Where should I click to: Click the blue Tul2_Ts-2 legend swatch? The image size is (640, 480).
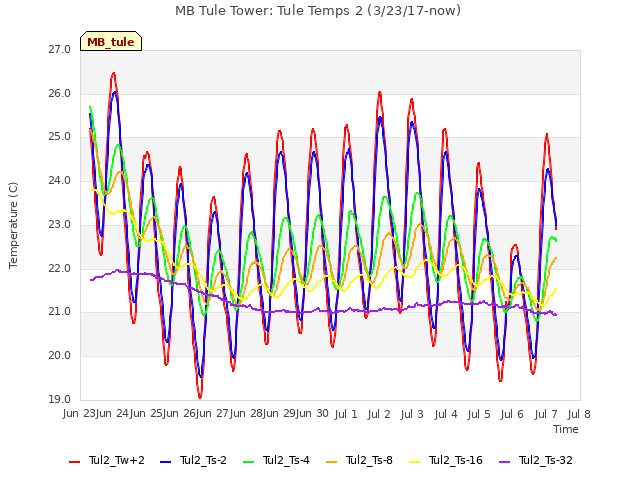pyautogui.click(x=165, y=462)
